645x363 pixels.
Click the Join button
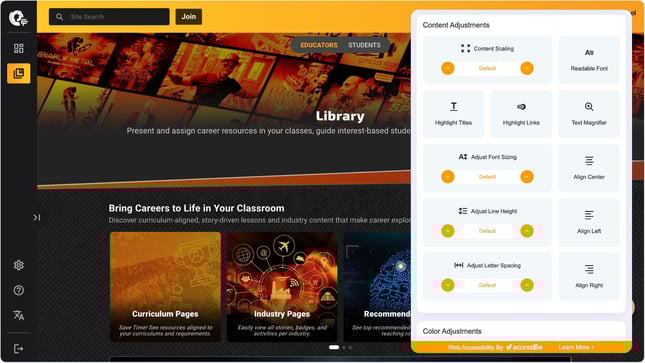point(188,16)
